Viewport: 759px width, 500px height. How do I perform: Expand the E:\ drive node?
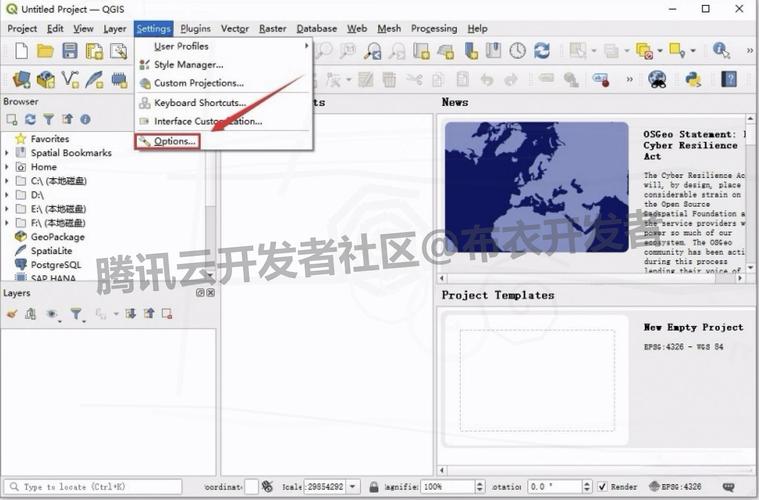click(7, 209)
